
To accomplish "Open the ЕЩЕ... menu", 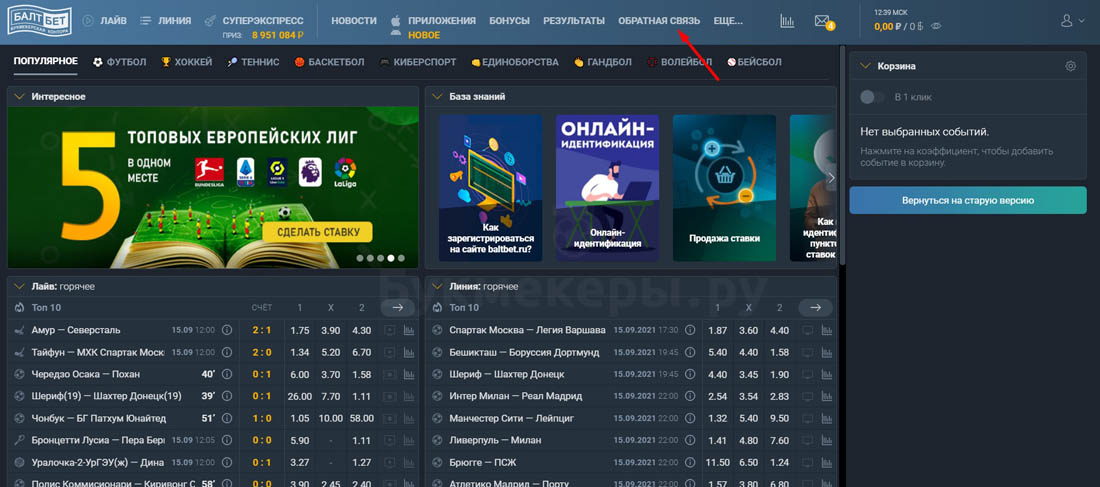I will tap(727, 21).
